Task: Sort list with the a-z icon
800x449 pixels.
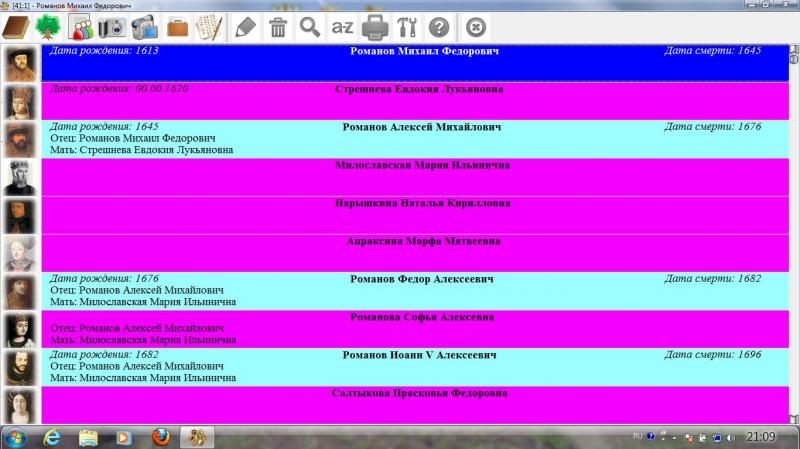Action: [x=342, y=27]
